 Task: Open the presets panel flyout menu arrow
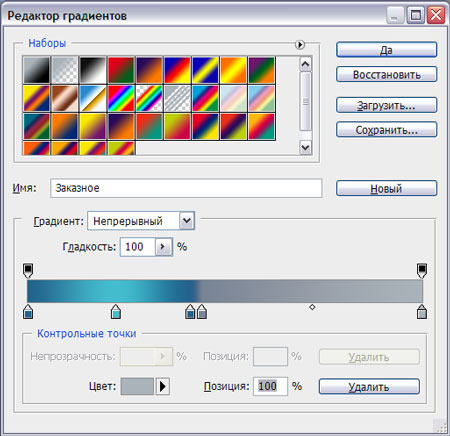[x=300, y=44]
